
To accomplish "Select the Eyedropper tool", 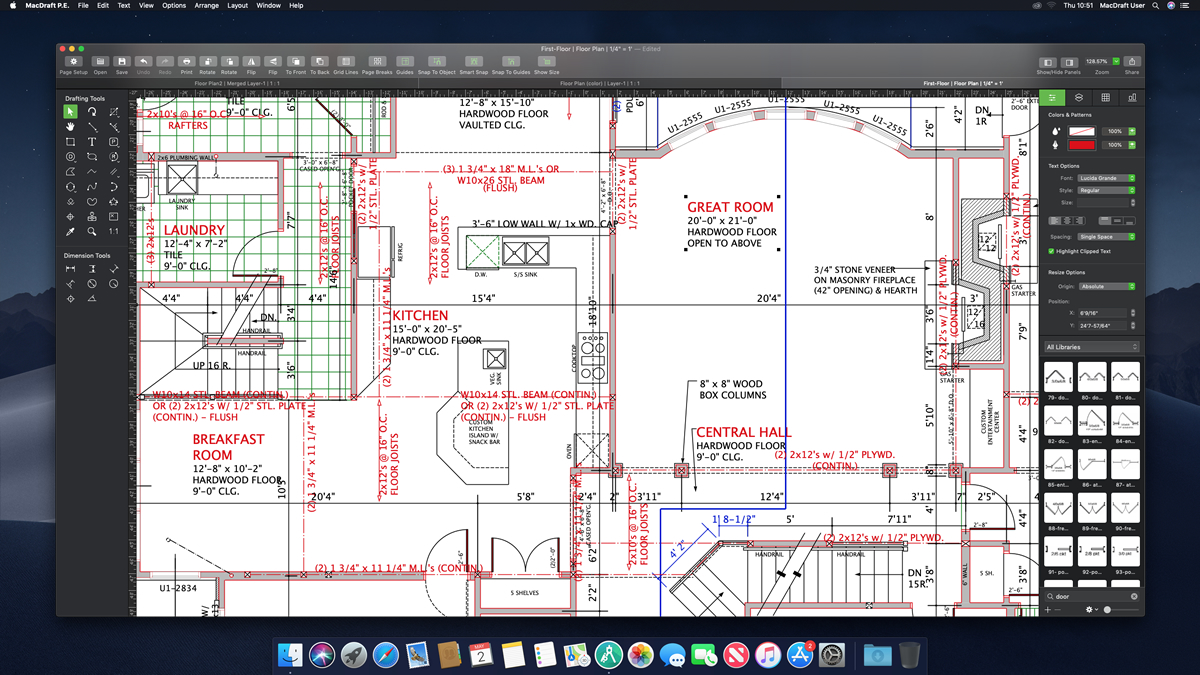I will point(68,230).
